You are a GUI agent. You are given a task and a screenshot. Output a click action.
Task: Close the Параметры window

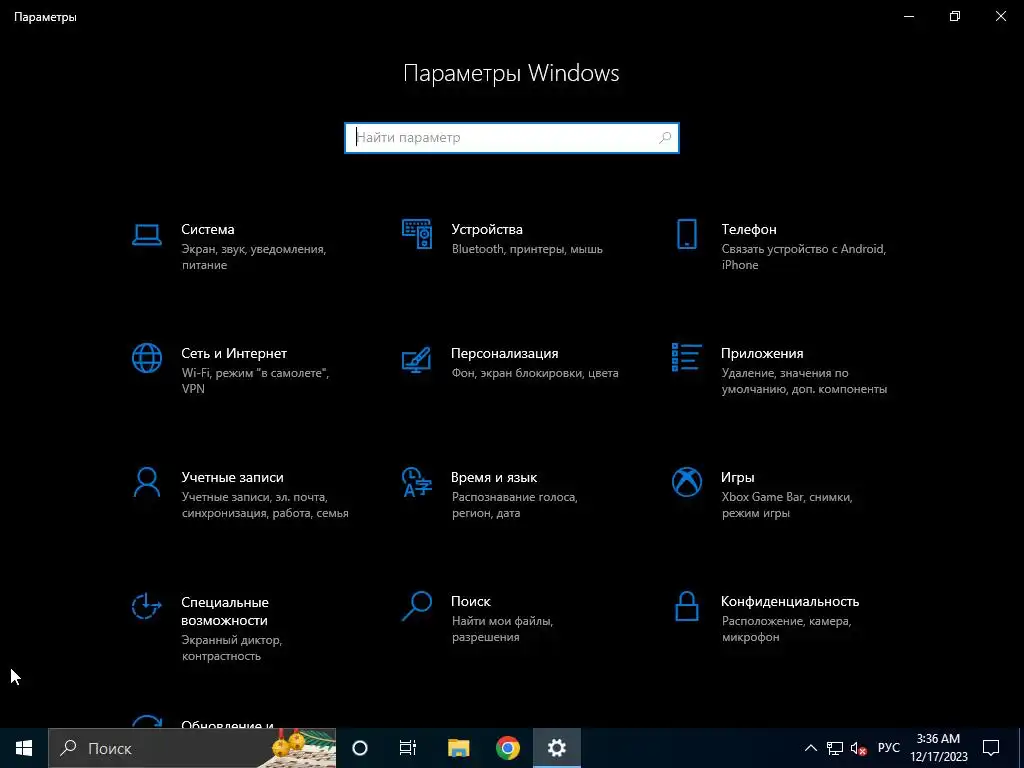pyautogui.click(x=1000, y=16)
